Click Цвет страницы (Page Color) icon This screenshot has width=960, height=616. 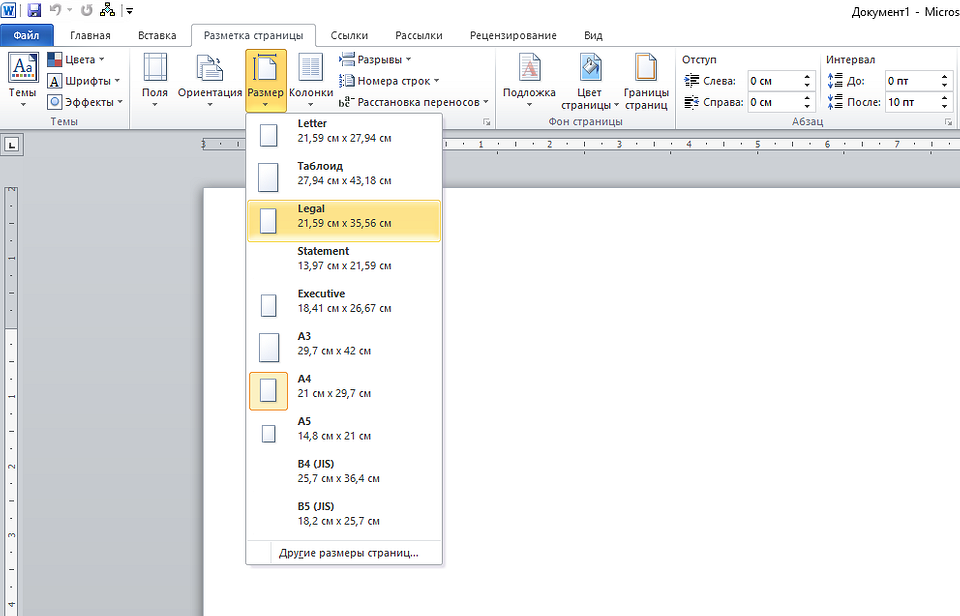[x=590, y=78]
